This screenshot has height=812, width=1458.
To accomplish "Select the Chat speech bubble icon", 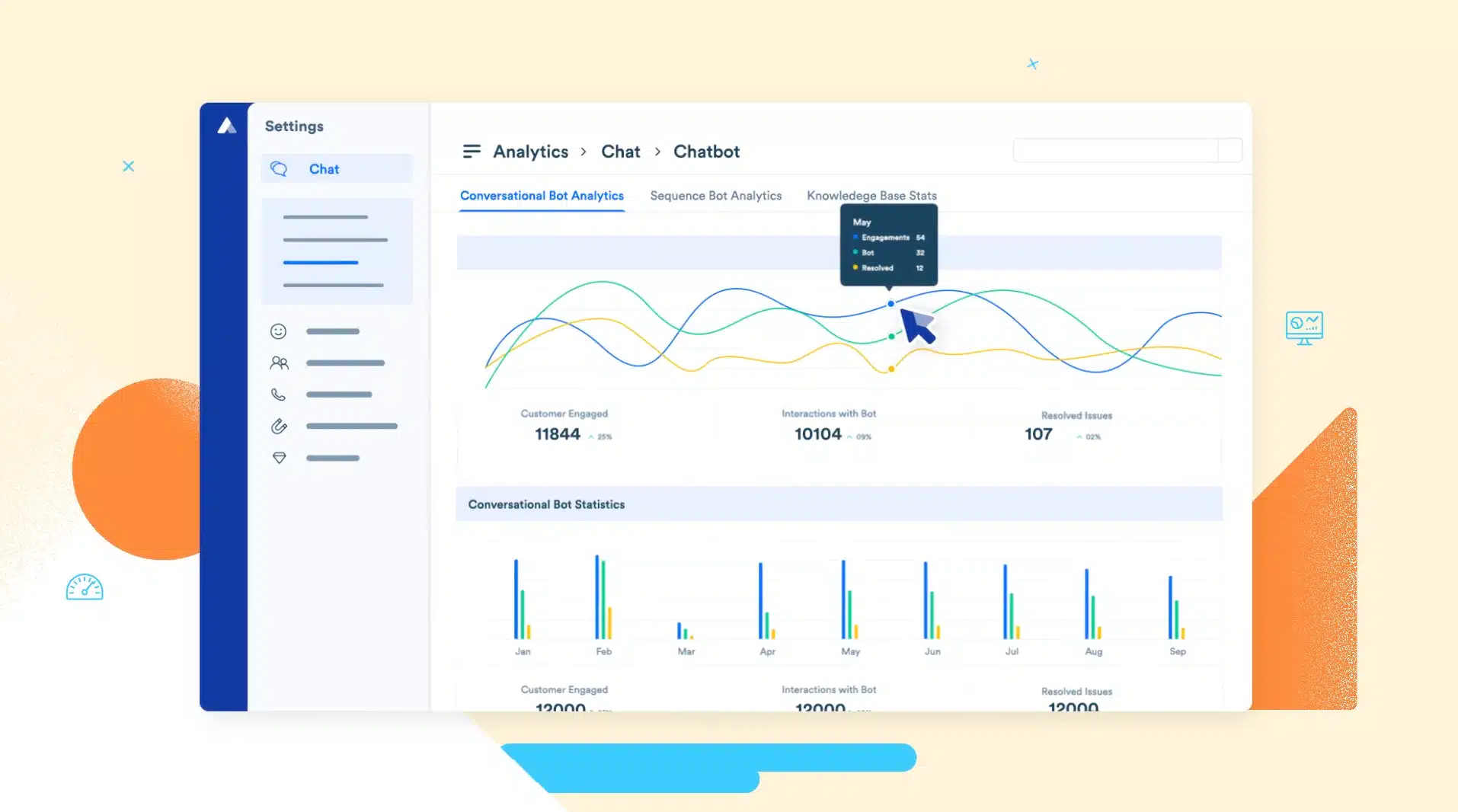I will [279, 169].
